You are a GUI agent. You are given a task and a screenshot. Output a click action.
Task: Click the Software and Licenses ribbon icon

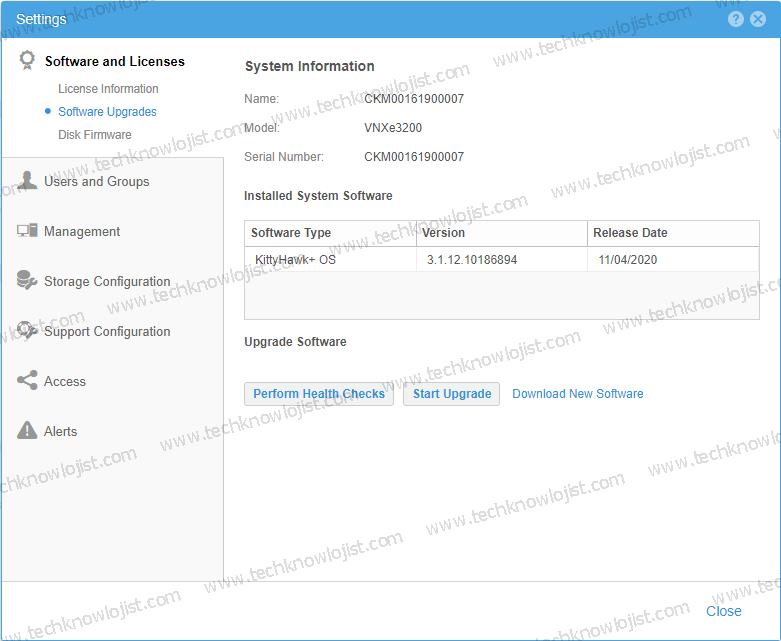(27, 60)
